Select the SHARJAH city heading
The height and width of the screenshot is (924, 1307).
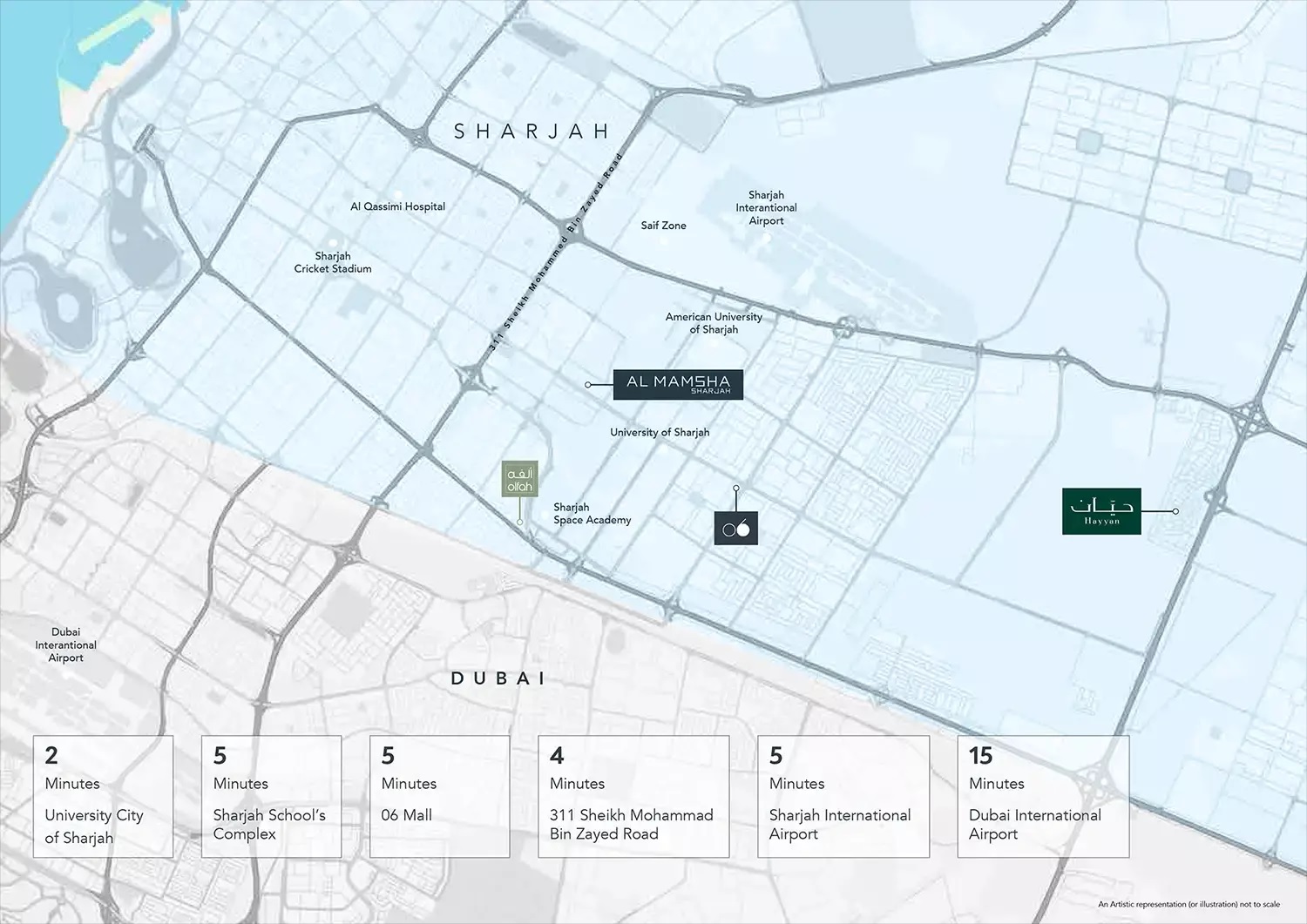coord(531,132)
